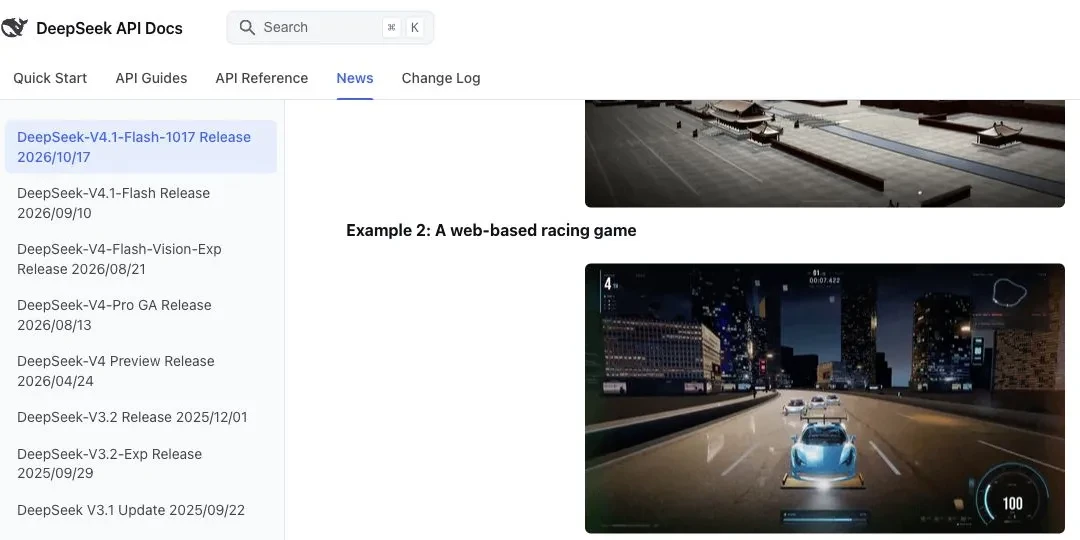1080x540 pixels.
Task: Open the DeepSeek API Docs home link
Action: point(92,28)
